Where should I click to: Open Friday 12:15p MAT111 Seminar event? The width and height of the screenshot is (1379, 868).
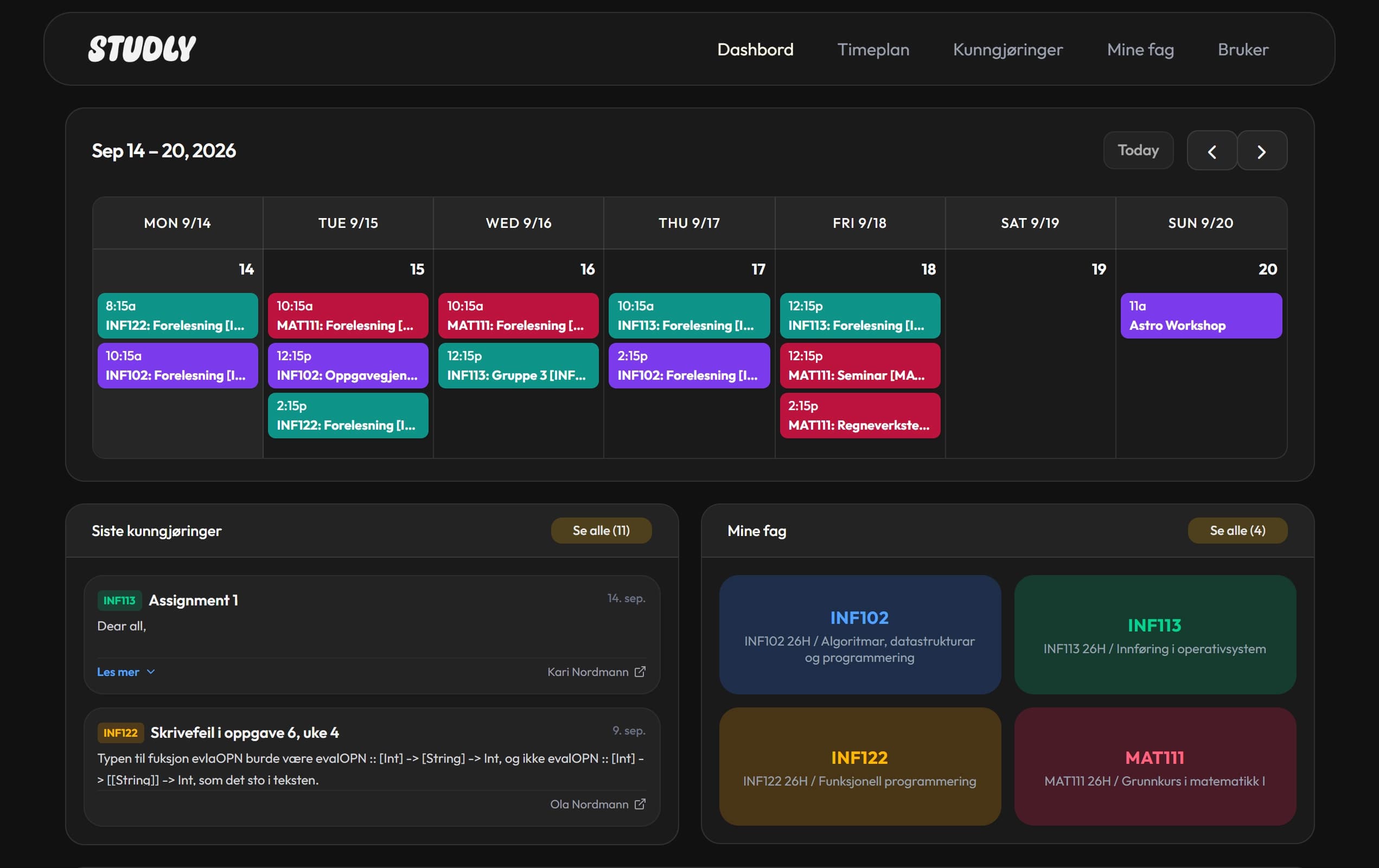(x=860, y=365)
